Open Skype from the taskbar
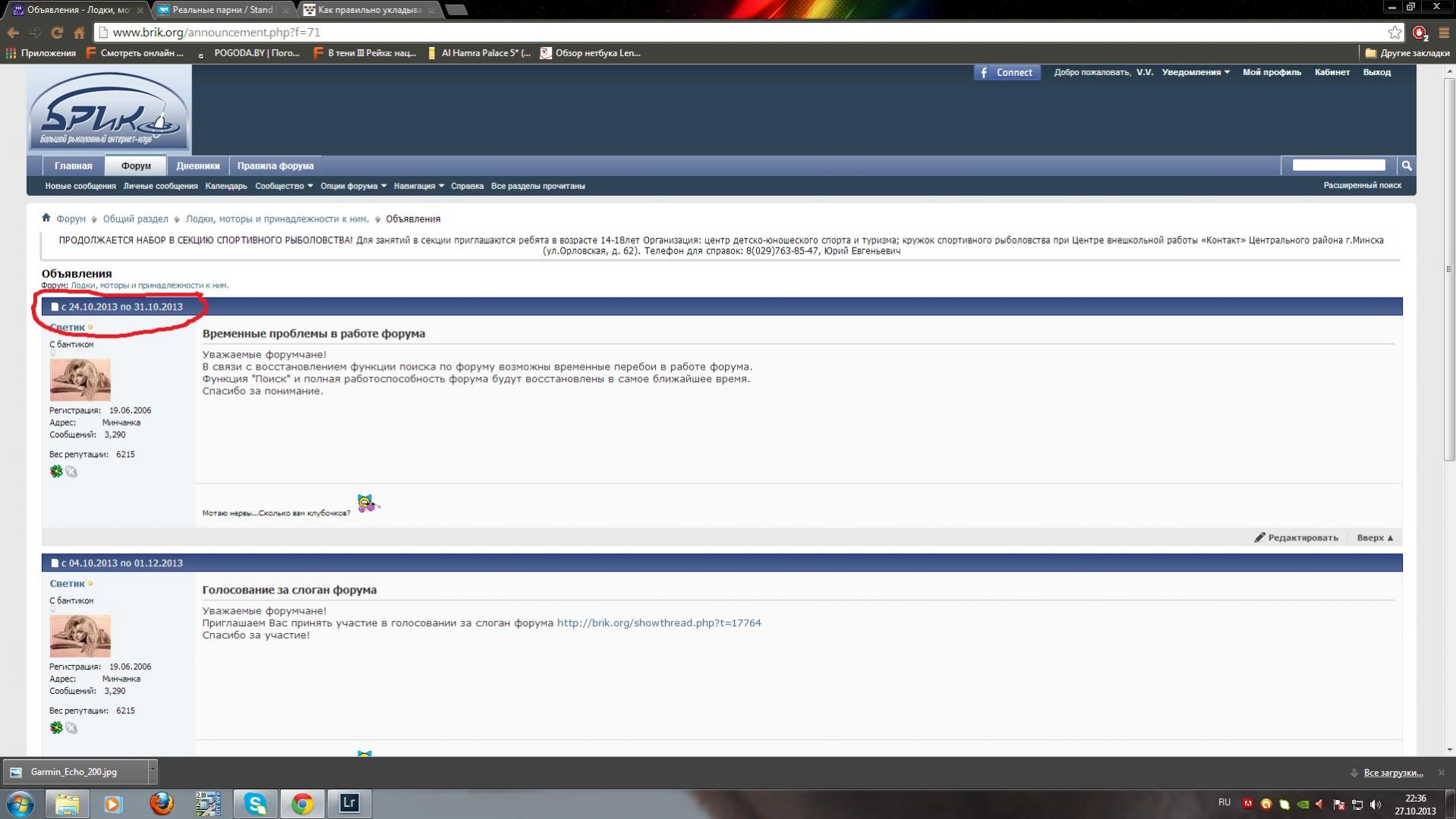Image resolution: width=1456 pixels, height=819 pixels. pyautogui.click(x=255, y=803)
